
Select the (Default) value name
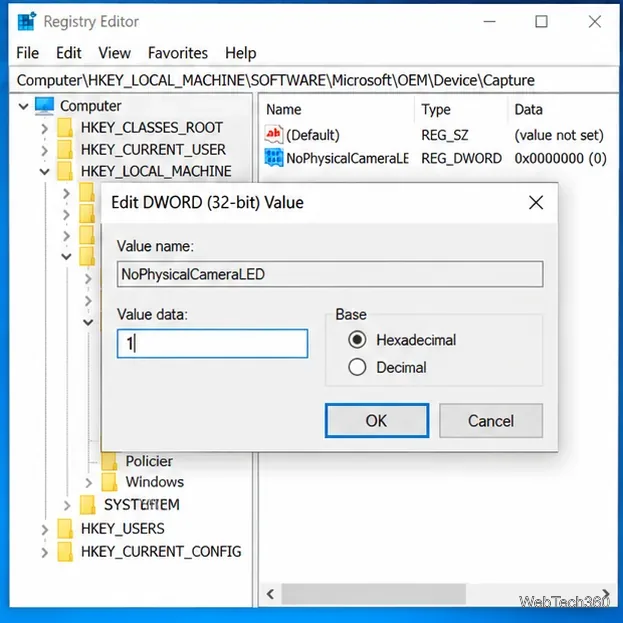(313, 135)
